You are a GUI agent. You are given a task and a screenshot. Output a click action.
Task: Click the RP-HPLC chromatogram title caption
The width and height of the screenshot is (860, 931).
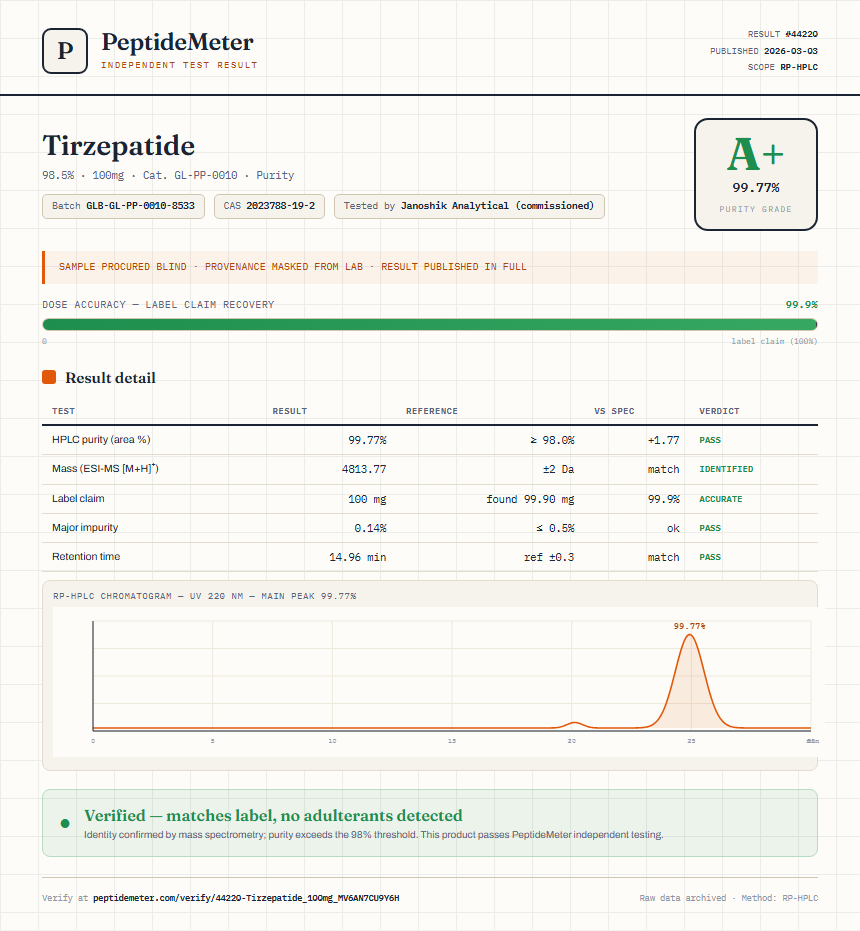204,596
